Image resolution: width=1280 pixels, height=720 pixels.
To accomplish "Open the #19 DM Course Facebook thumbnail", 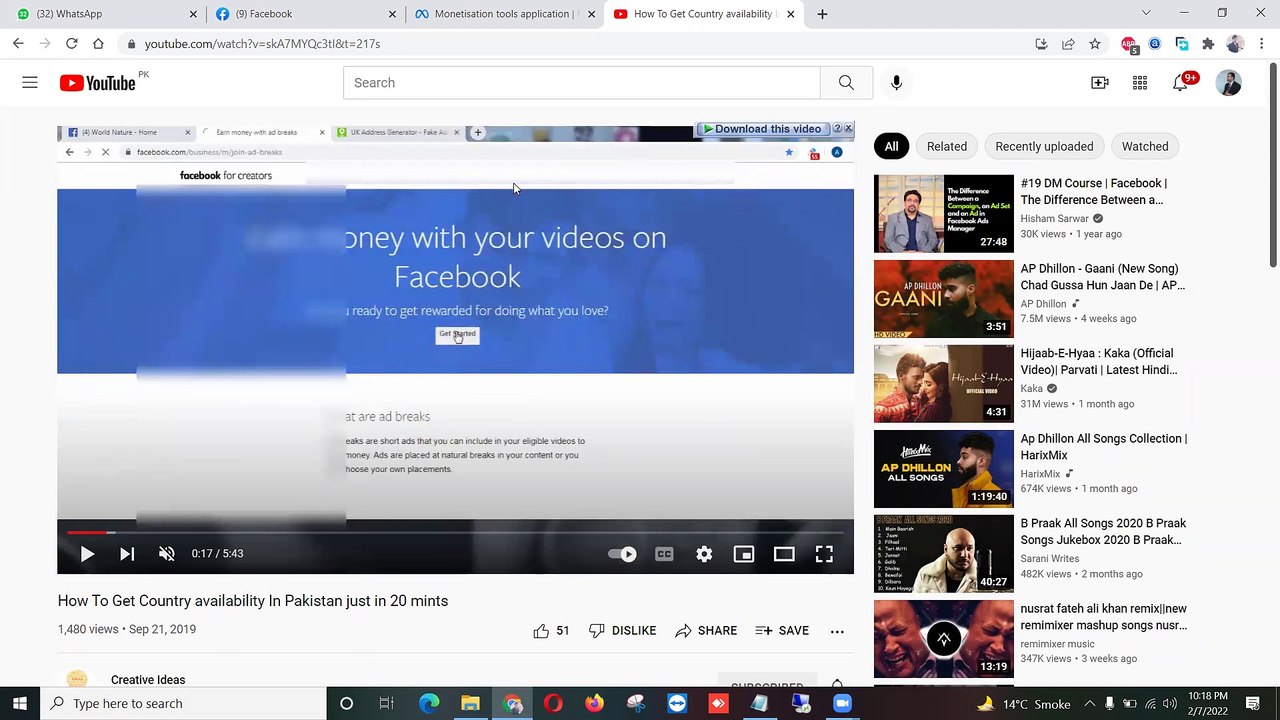I will [943, 214].
